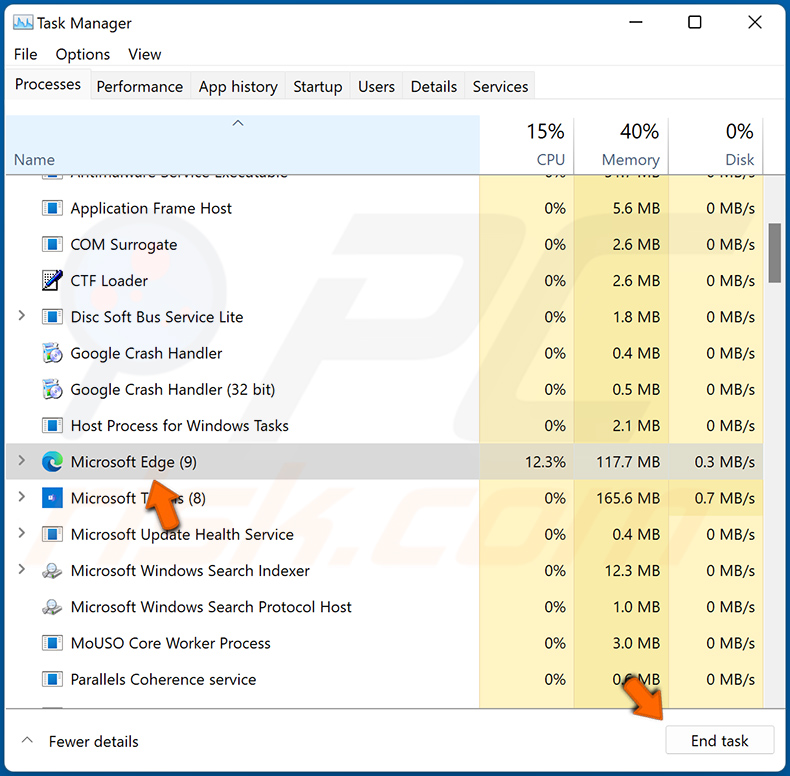Viewport: 790px width, 776px height.
Task: Switch to the Performance tab
Action: (x=140, y=86)
